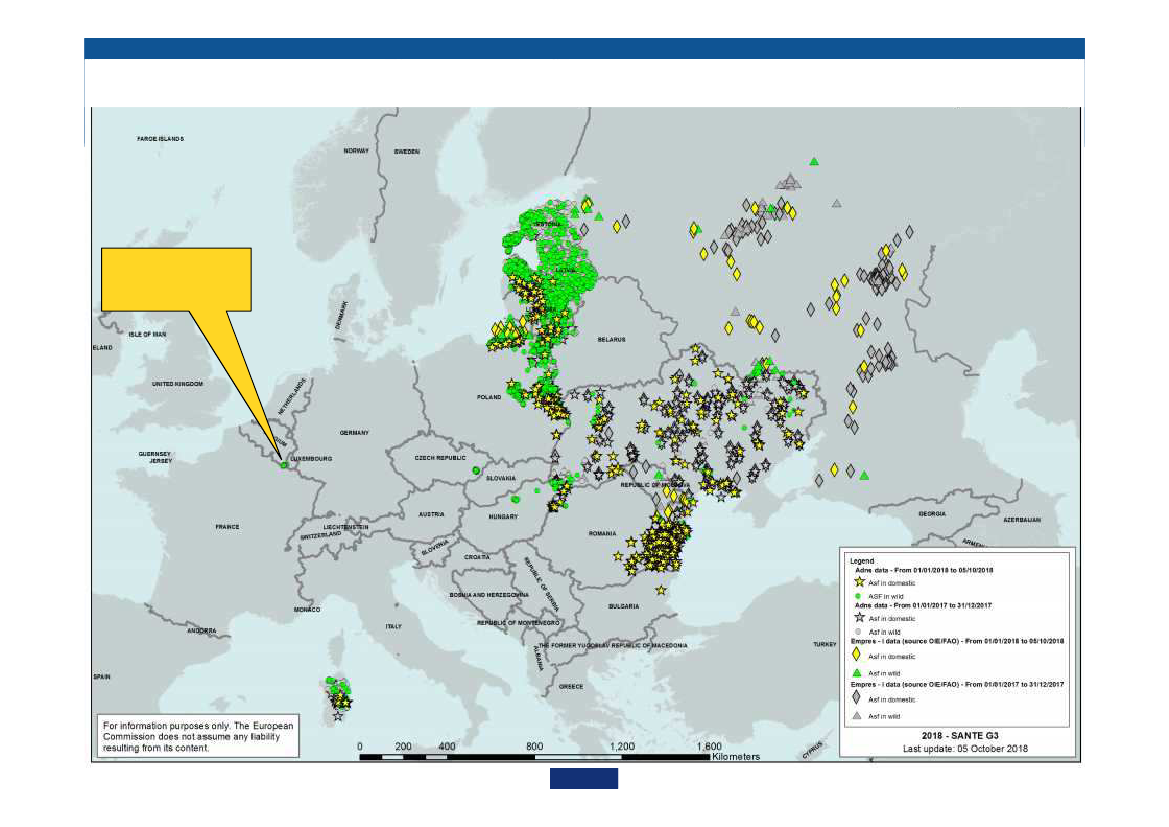
Task: Click the blue header bar at top
Action: point(584,49)
